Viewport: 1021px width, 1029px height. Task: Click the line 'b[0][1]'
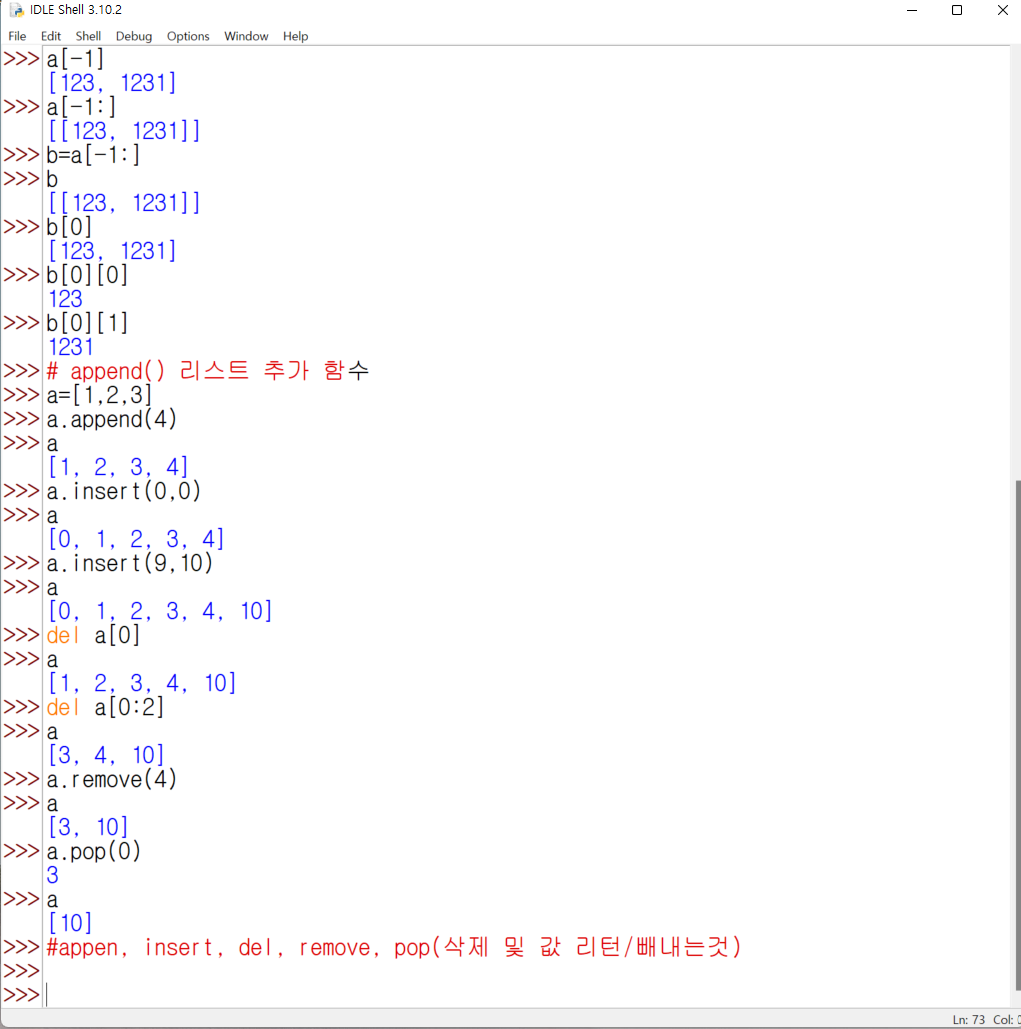tap(87, 323)
